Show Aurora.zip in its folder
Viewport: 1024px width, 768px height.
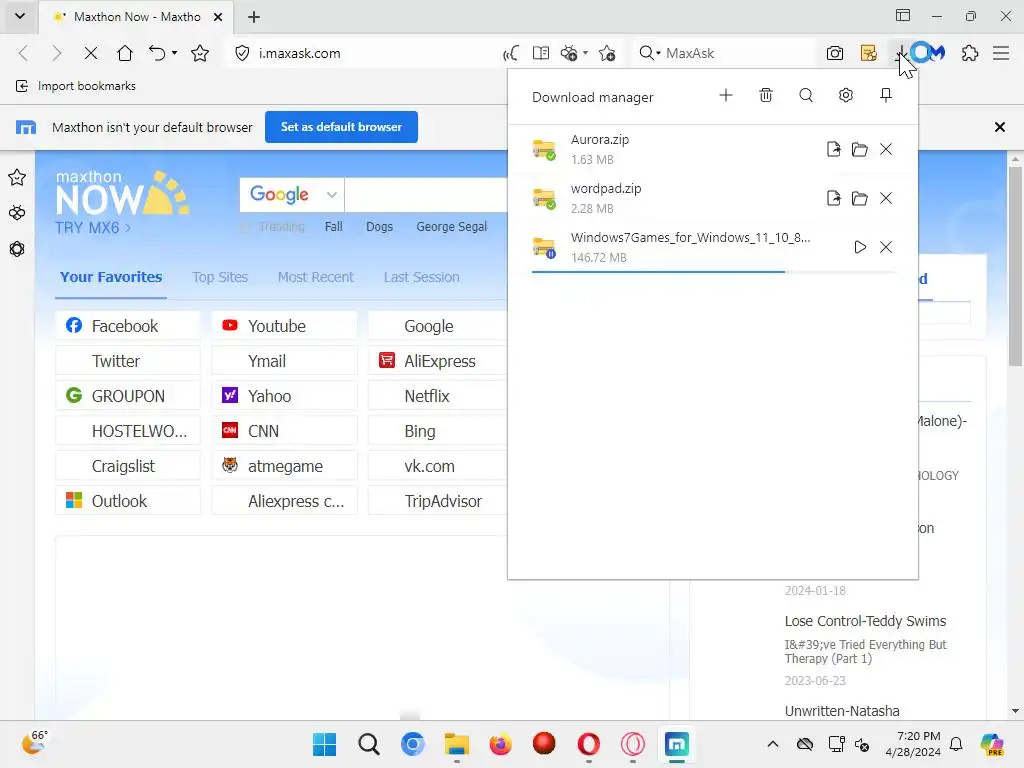click(x=859, y=149)
